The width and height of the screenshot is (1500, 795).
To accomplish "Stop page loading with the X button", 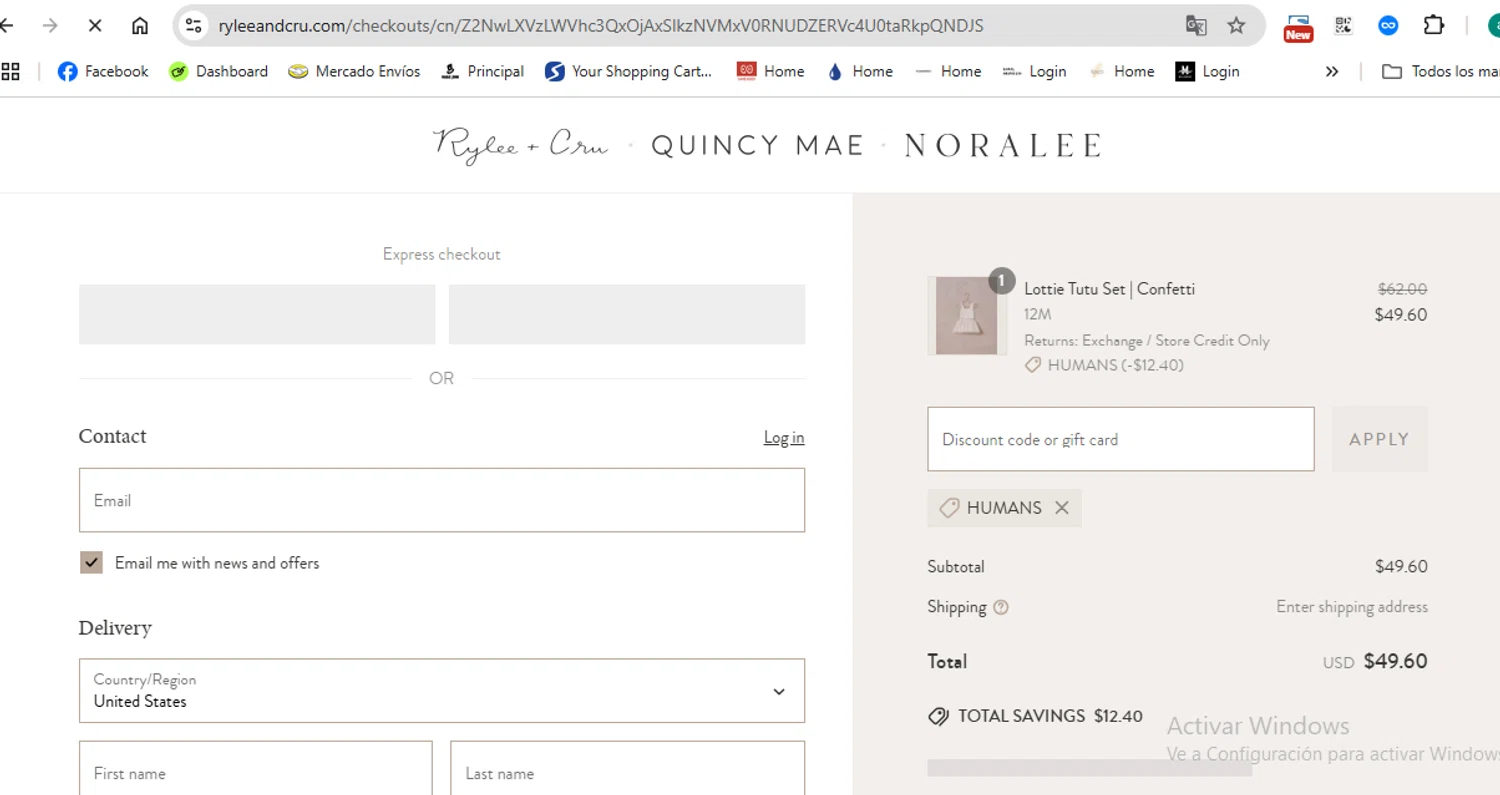I will point(95,26).
